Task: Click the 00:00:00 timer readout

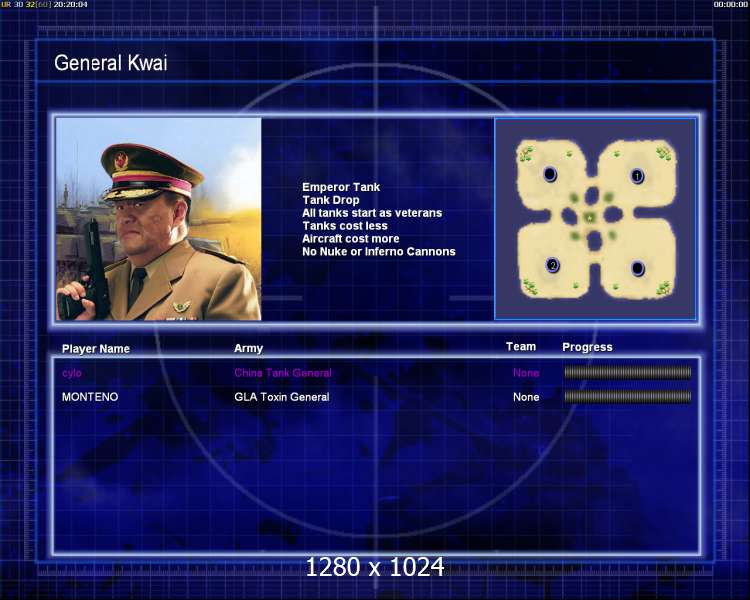Action: pos(730,4)
